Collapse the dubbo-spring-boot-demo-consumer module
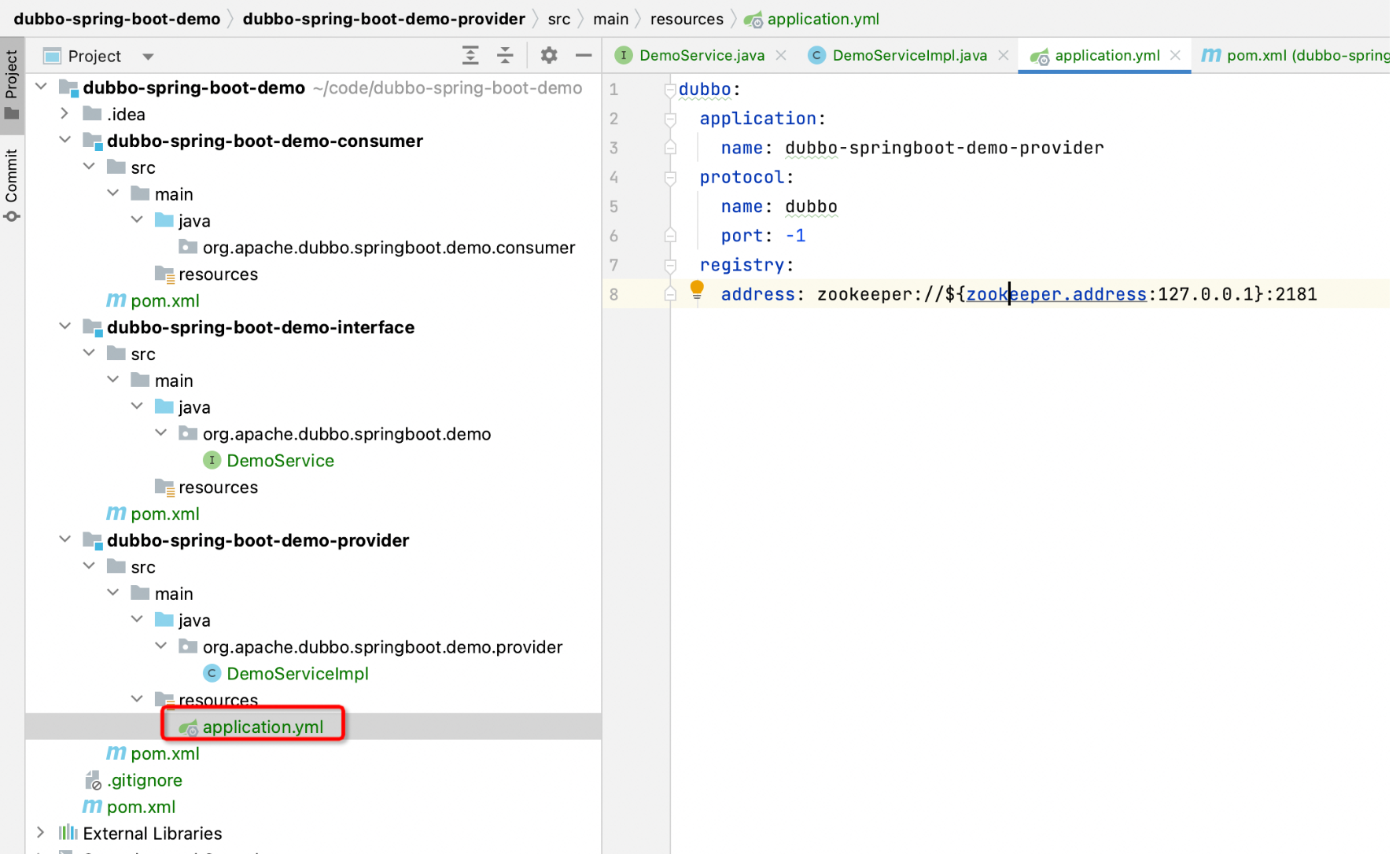This screenshot has height=854, width=1400. pos(64,141)
